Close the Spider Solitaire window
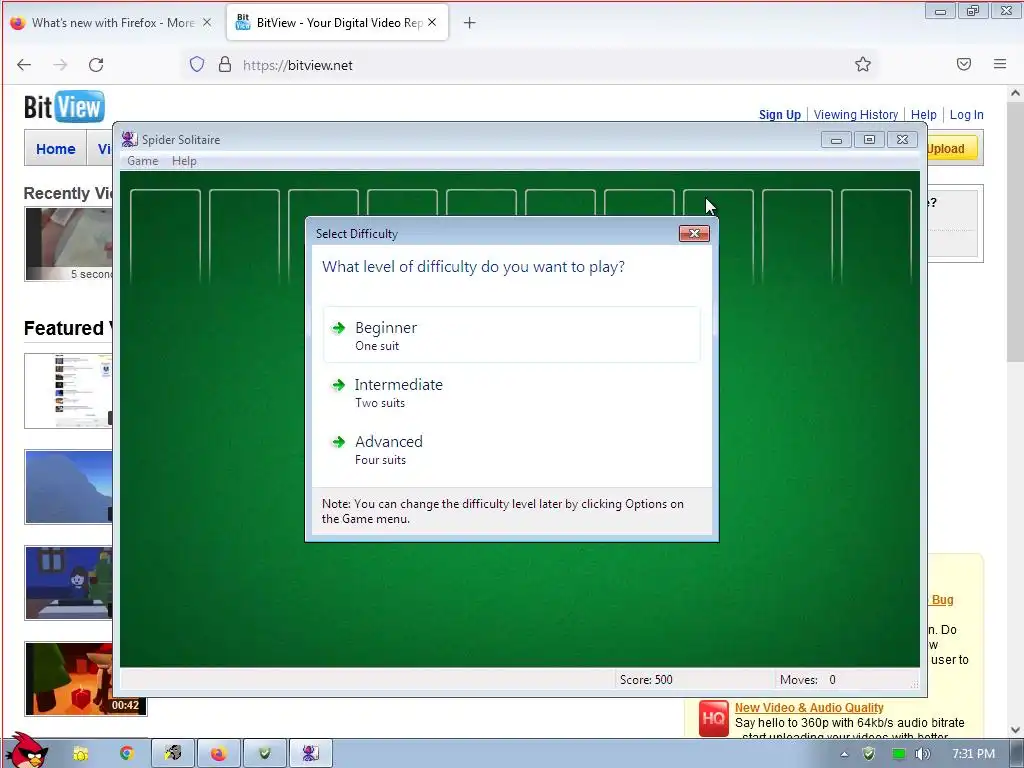Image resolution: width=1024 pixels, height=768 pixels. (x=903, y=140)
